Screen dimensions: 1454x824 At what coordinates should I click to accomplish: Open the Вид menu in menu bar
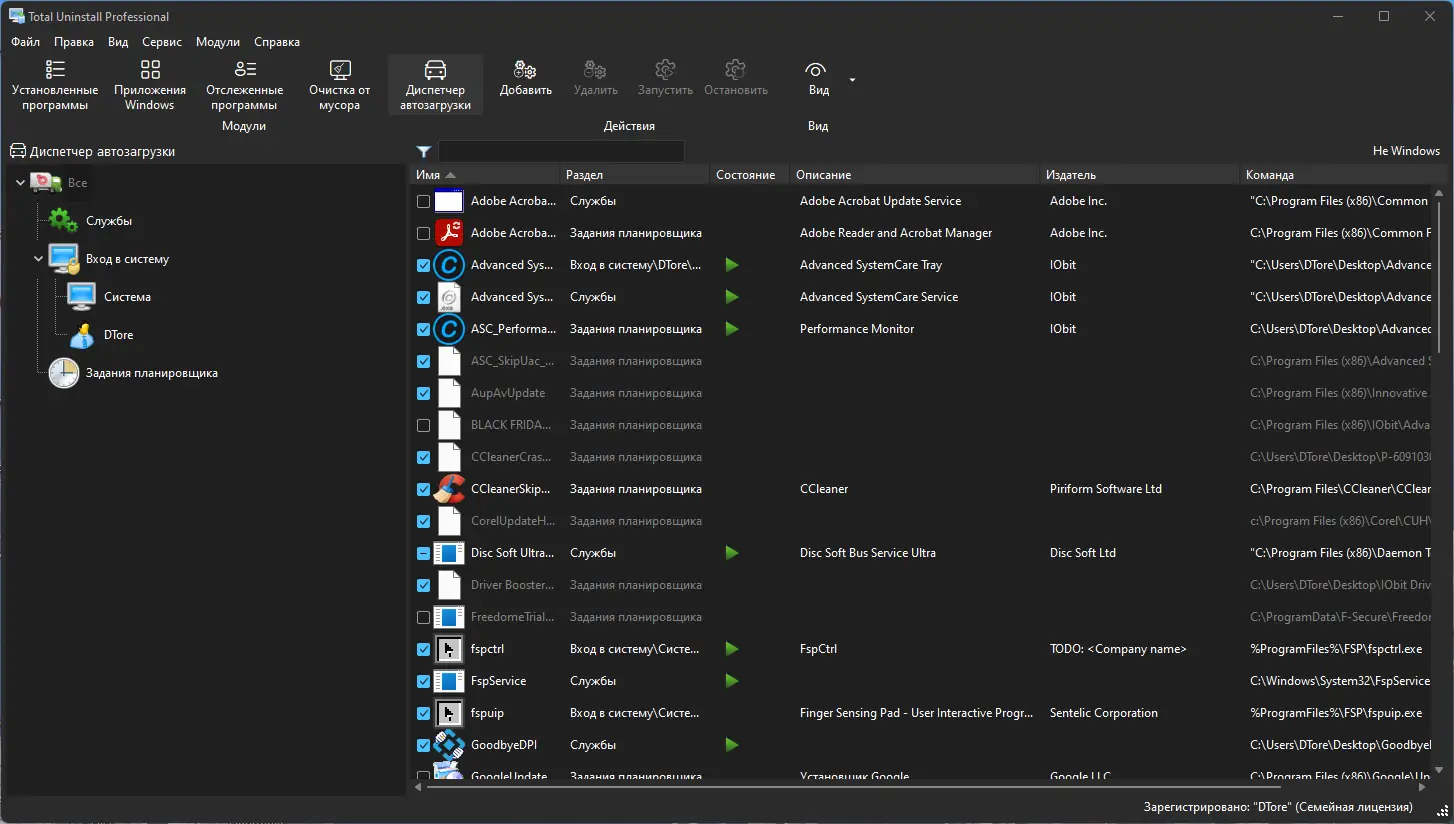click(118, 42)
